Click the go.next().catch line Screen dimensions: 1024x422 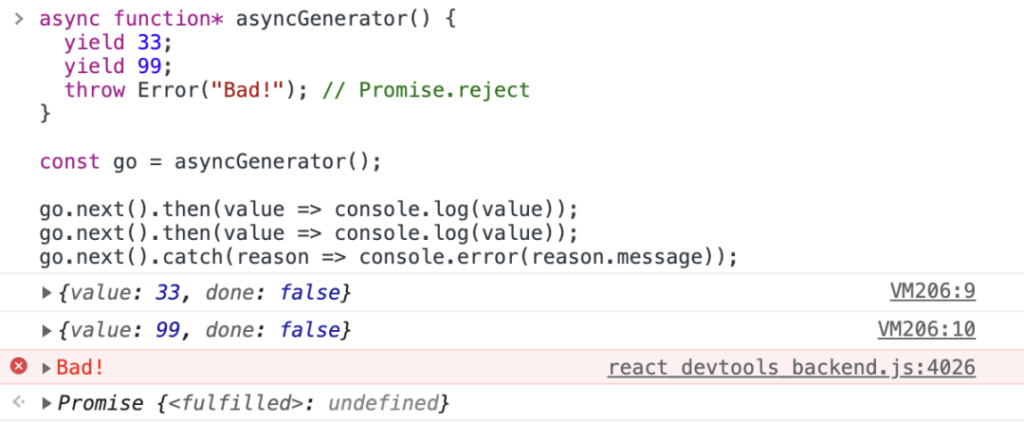(389, 257)
